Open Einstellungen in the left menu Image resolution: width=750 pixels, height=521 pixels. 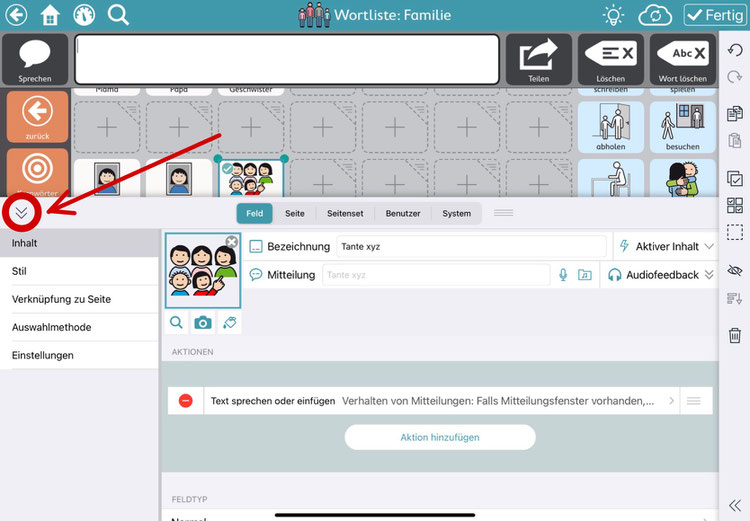(79, 355)
